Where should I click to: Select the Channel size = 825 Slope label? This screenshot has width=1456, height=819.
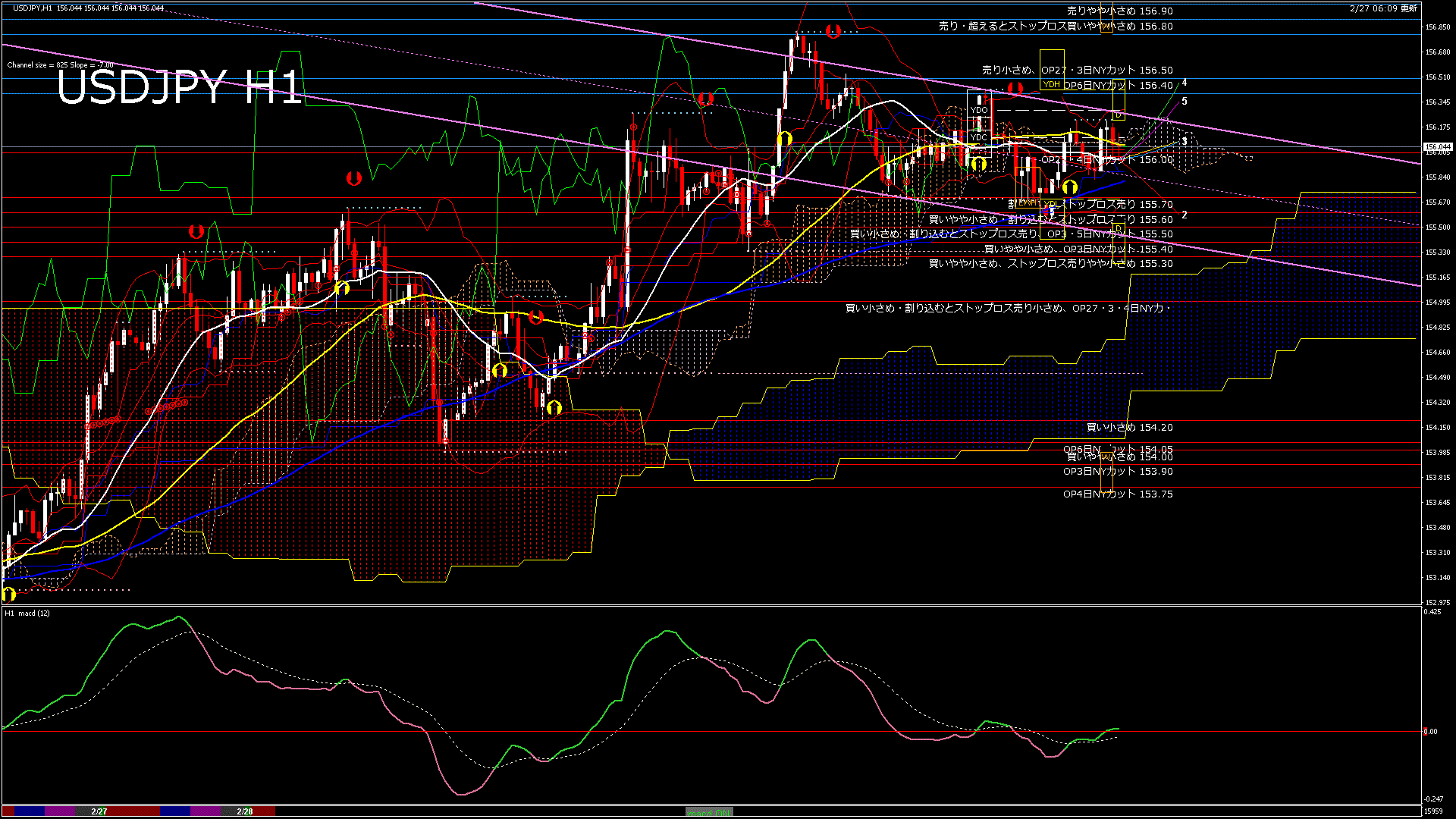tap(59, 65)
